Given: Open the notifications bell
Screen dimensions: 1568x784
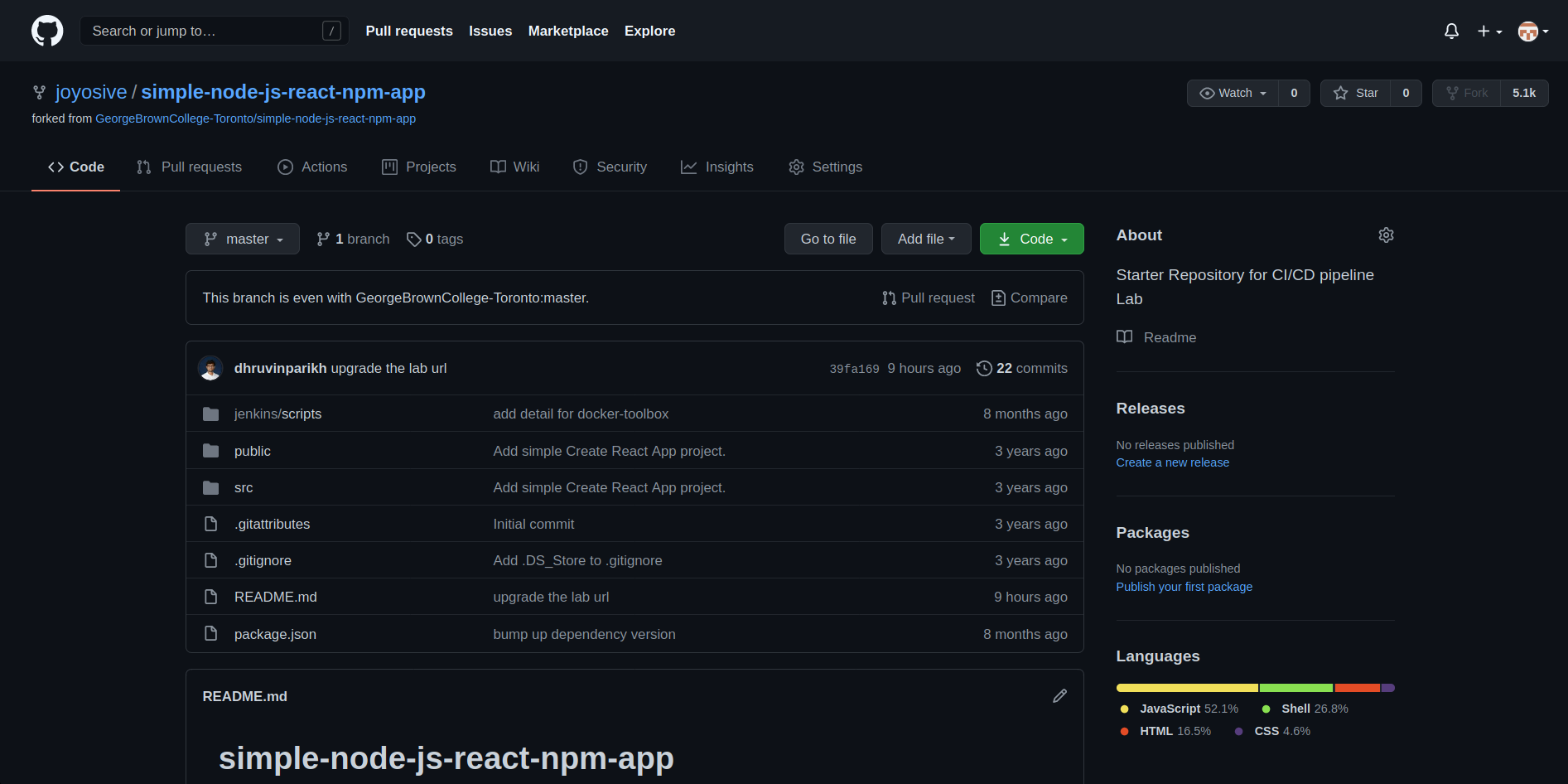Looking at the screenshot, I should tap(1451, 31).
